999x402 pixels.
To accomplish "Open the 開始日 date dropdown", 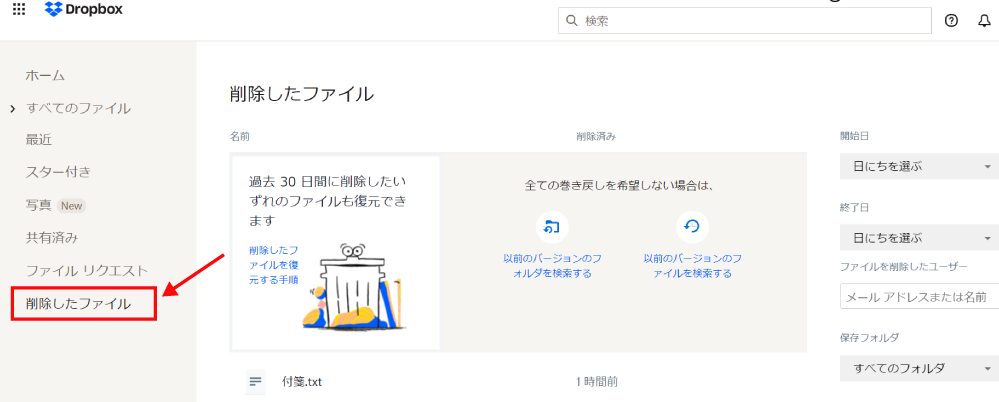I will 919,166.
